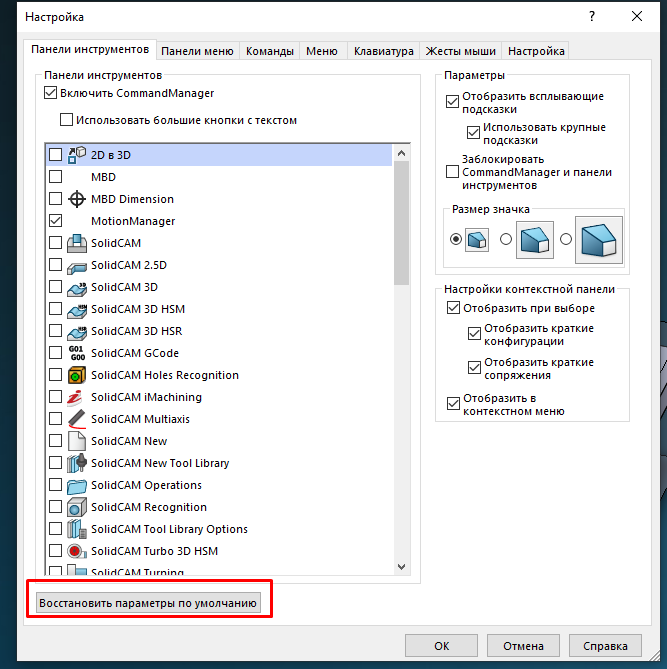The width and height of the screenshot is (667, 669).
Task: Click the question mark help icon in title bar
Action: point(592,17)
